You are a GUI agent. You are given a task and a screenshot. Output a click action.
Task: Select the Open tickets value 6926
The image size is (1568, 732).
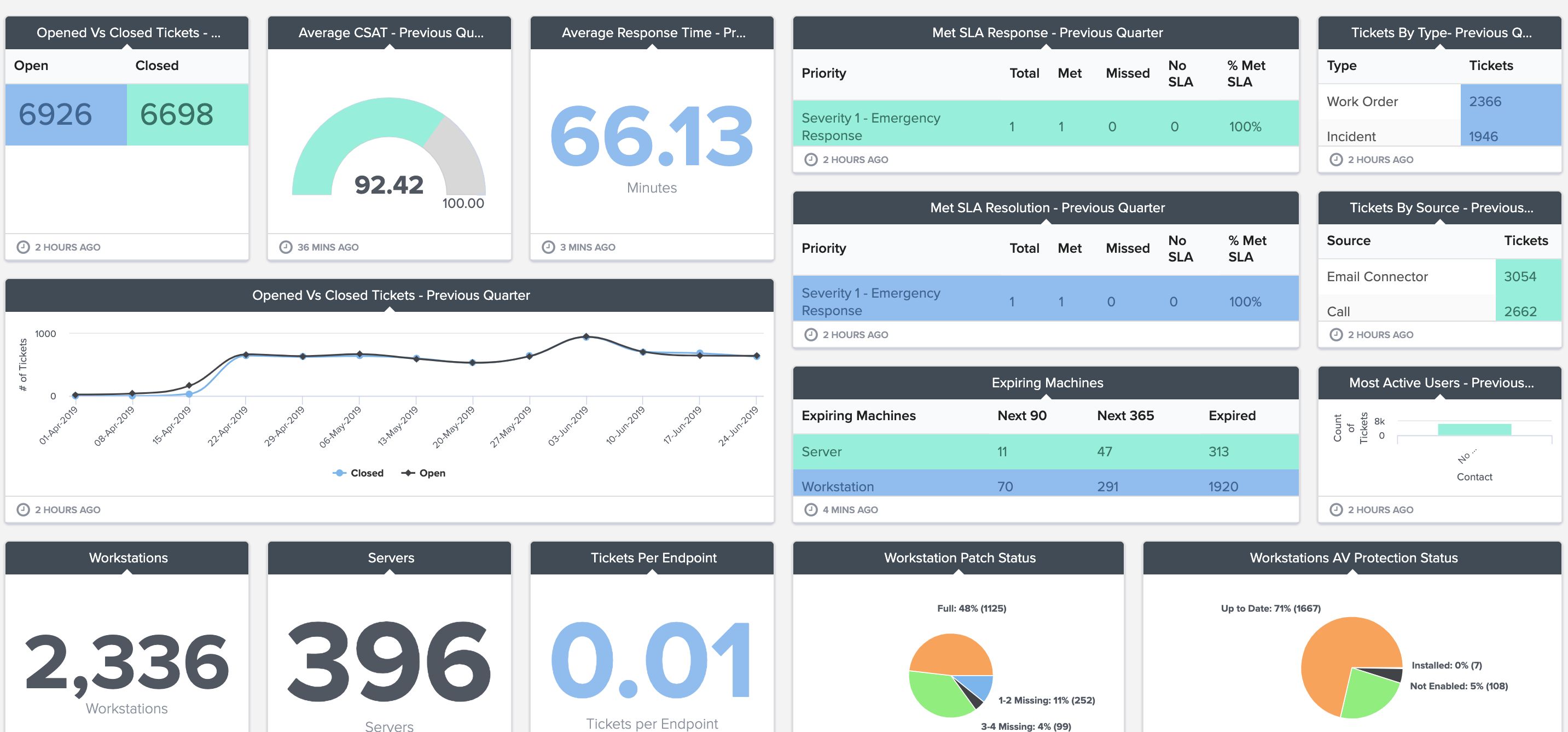tap(55, 114)
